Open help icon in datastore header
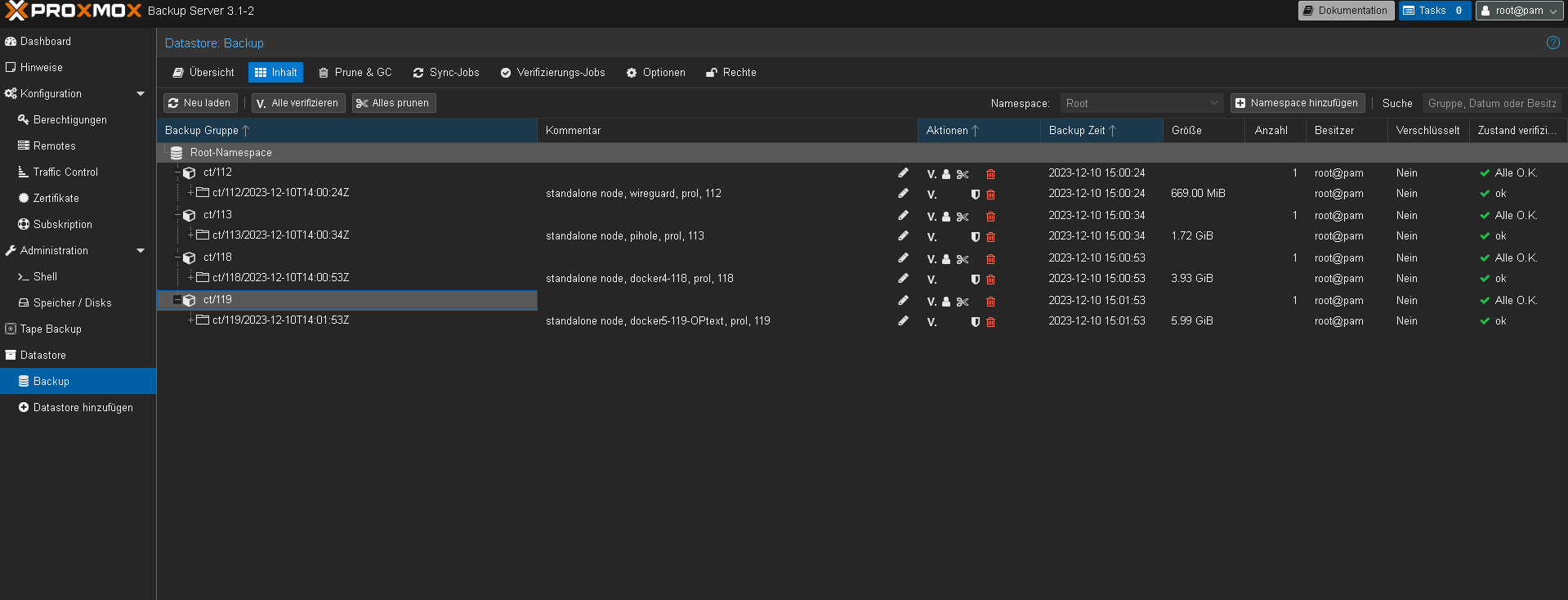The height and width of the screenshot is (600, 1568). tap(1552, 43)
